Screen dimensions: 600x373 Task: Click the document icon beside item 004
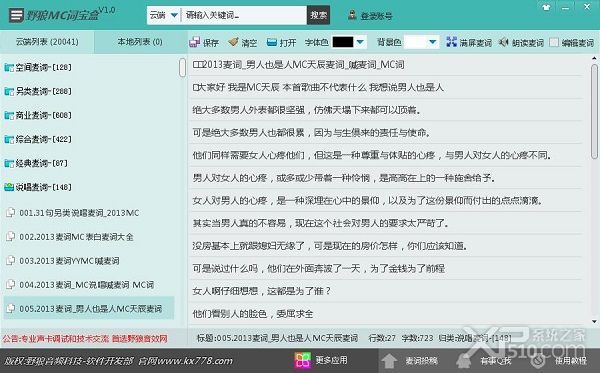pos(11,285)
